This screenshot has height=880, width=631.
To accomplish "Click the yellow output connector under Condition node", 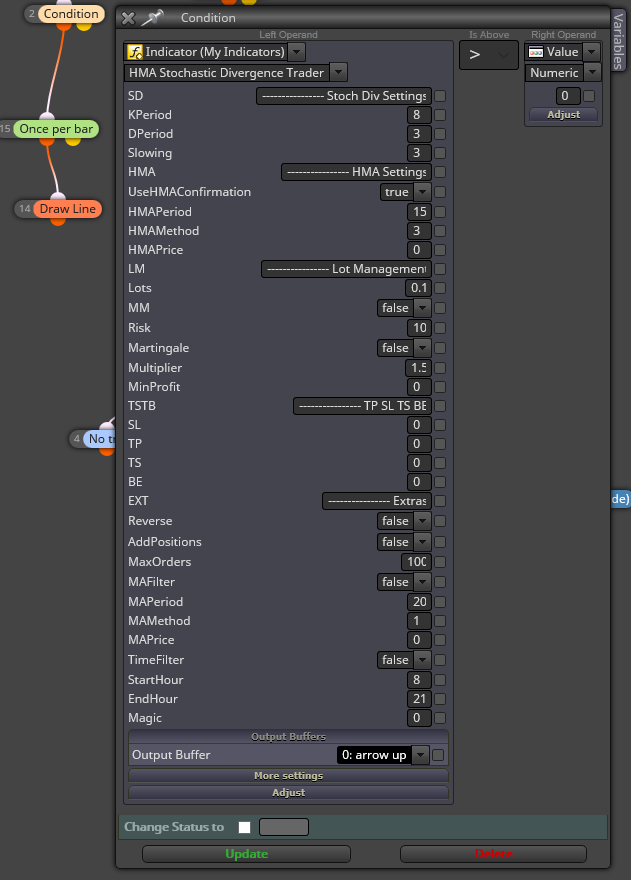I will tap(84, 25).
